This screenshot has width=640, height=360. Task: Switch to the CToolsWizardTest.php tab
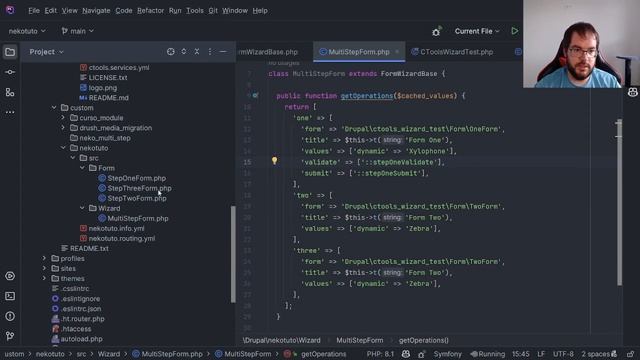tap(452, 52)
